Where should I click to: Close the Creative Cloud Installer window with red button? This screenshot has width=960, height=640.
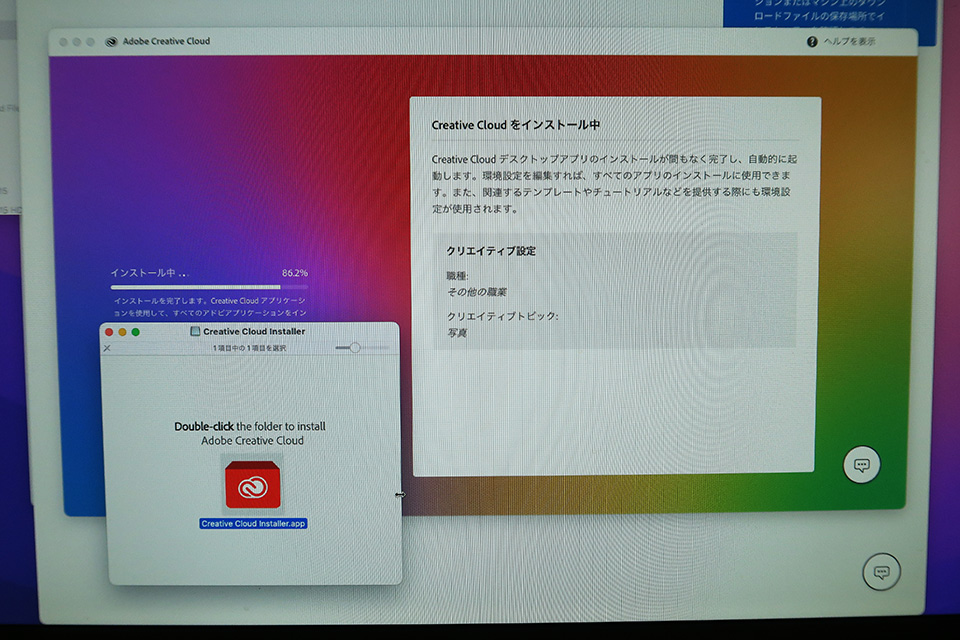[109, 332]
